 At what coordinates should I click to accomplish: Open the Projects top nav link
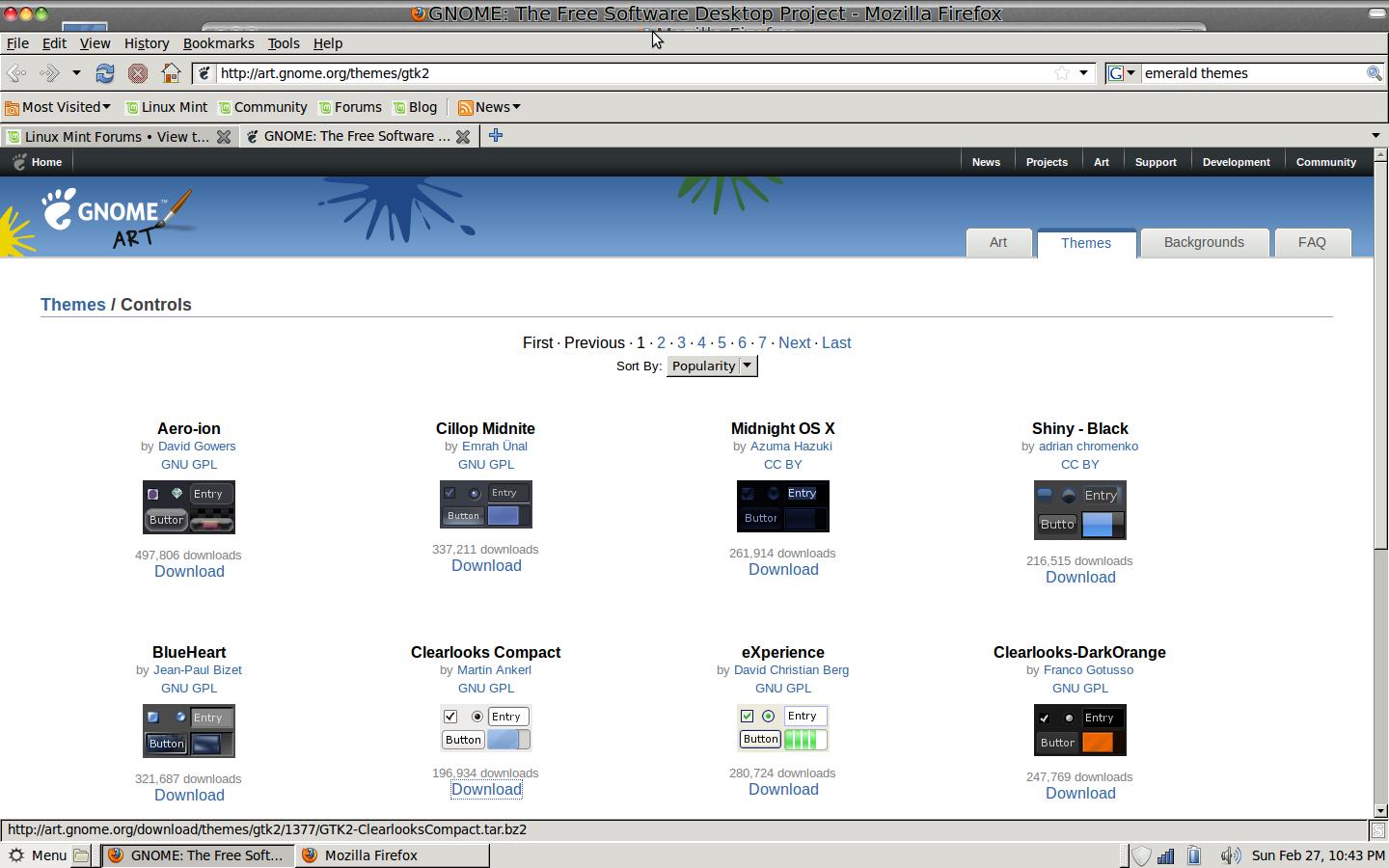point(1047,162)
